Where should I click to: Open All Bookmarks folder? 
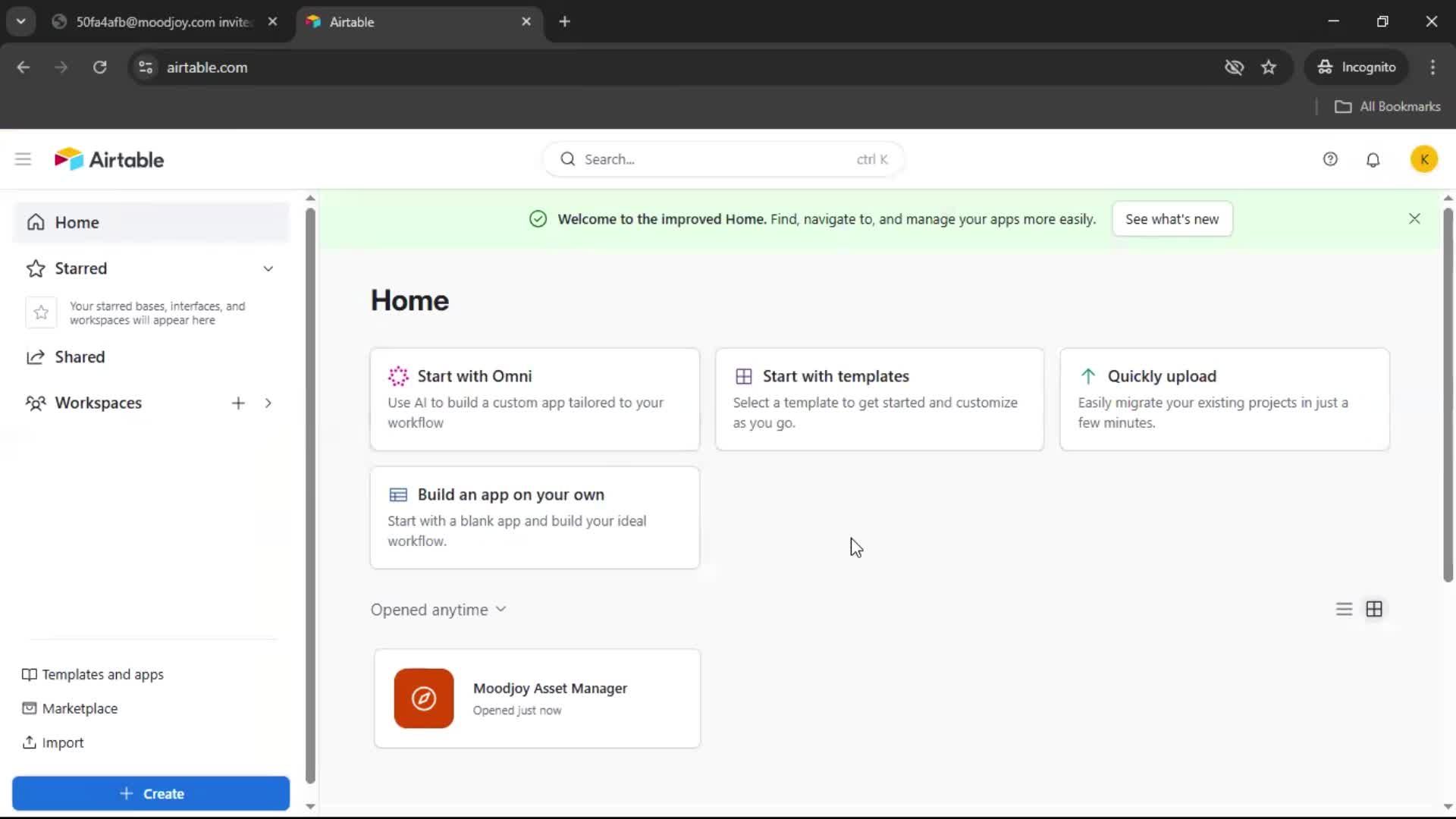coord(1388,106)
